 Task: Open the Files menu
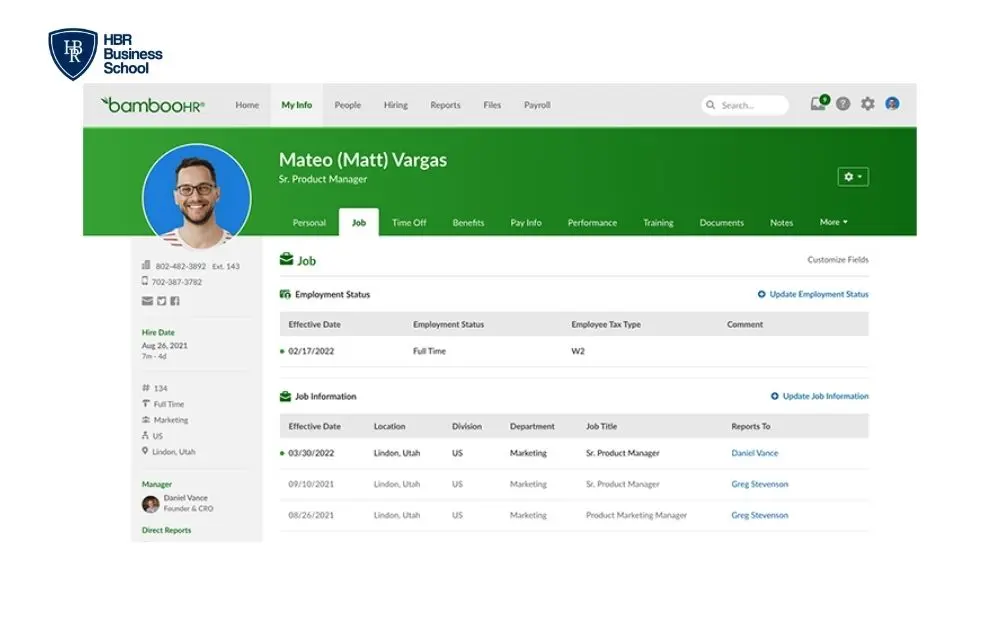pyautogui.click(x=492, y=105)
